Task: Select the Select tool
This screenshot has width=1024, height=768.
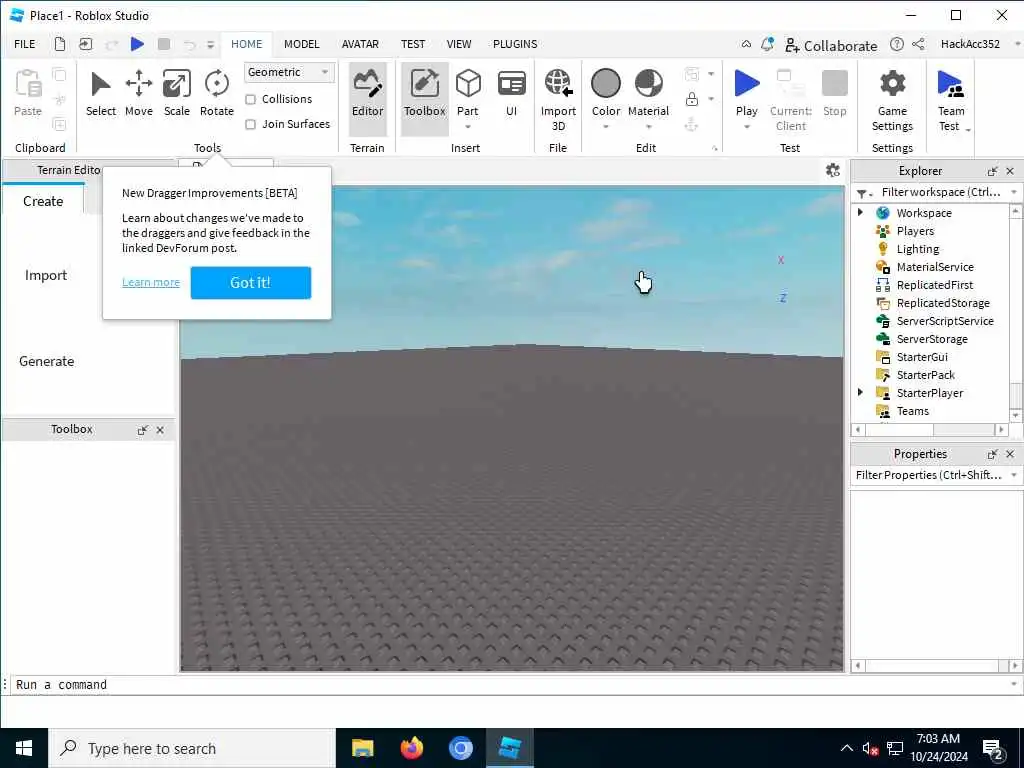Action: pyautogui.click(x=101, y=94)
